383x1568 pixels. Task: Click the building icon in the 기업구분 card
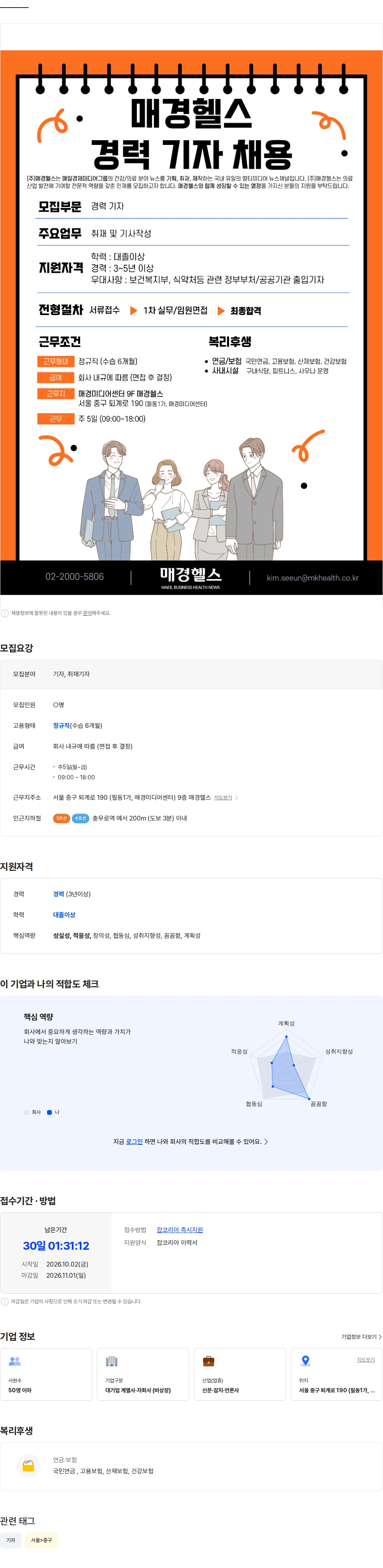click(x=111, y=1361)
